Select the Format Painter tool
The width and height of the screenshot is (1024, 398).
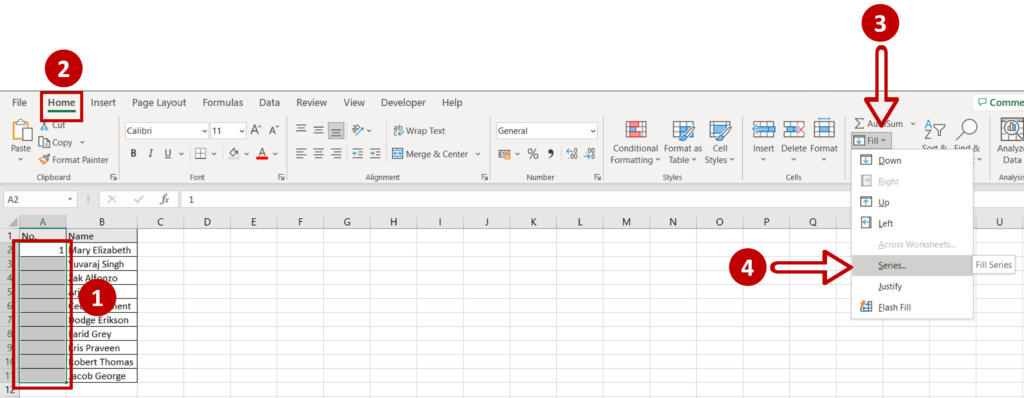pos(73,159)
